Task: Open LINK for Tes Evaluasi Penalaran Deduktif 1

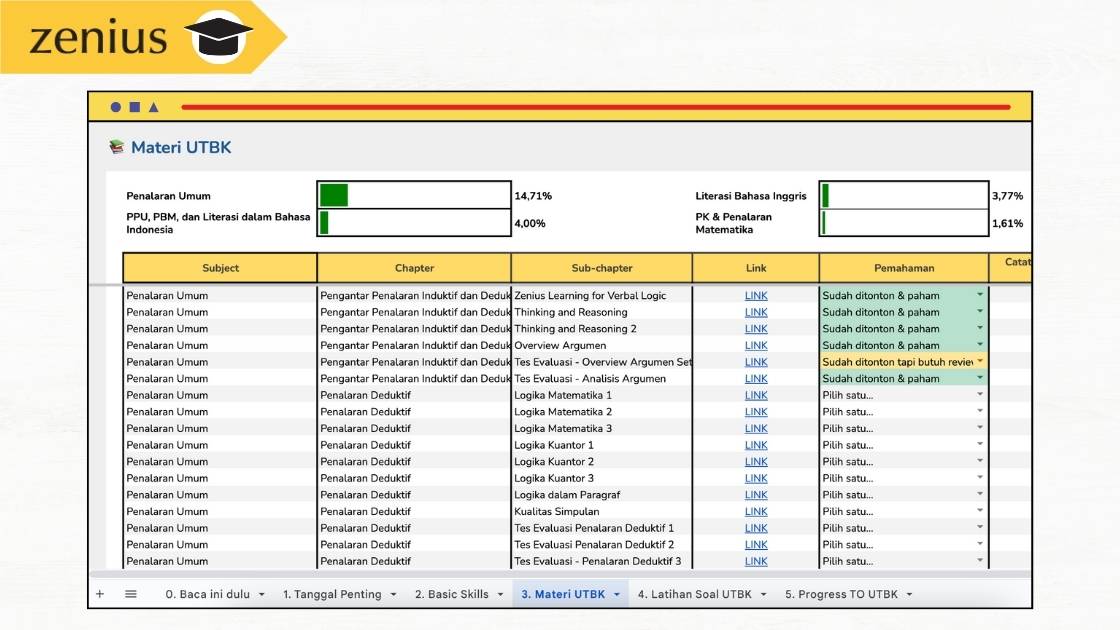Action: [756, 528]
